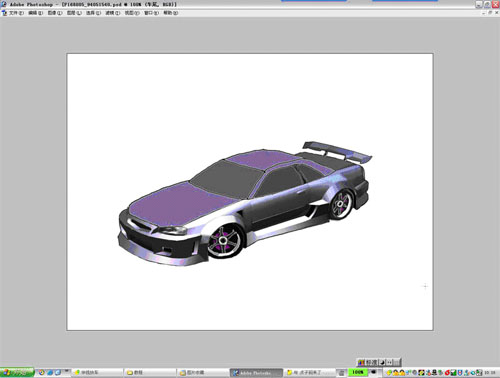The width and height of the screenshot is (500, 378).
Task: Click the IME toolbar colorful logo icon
Action: point(361,362)
